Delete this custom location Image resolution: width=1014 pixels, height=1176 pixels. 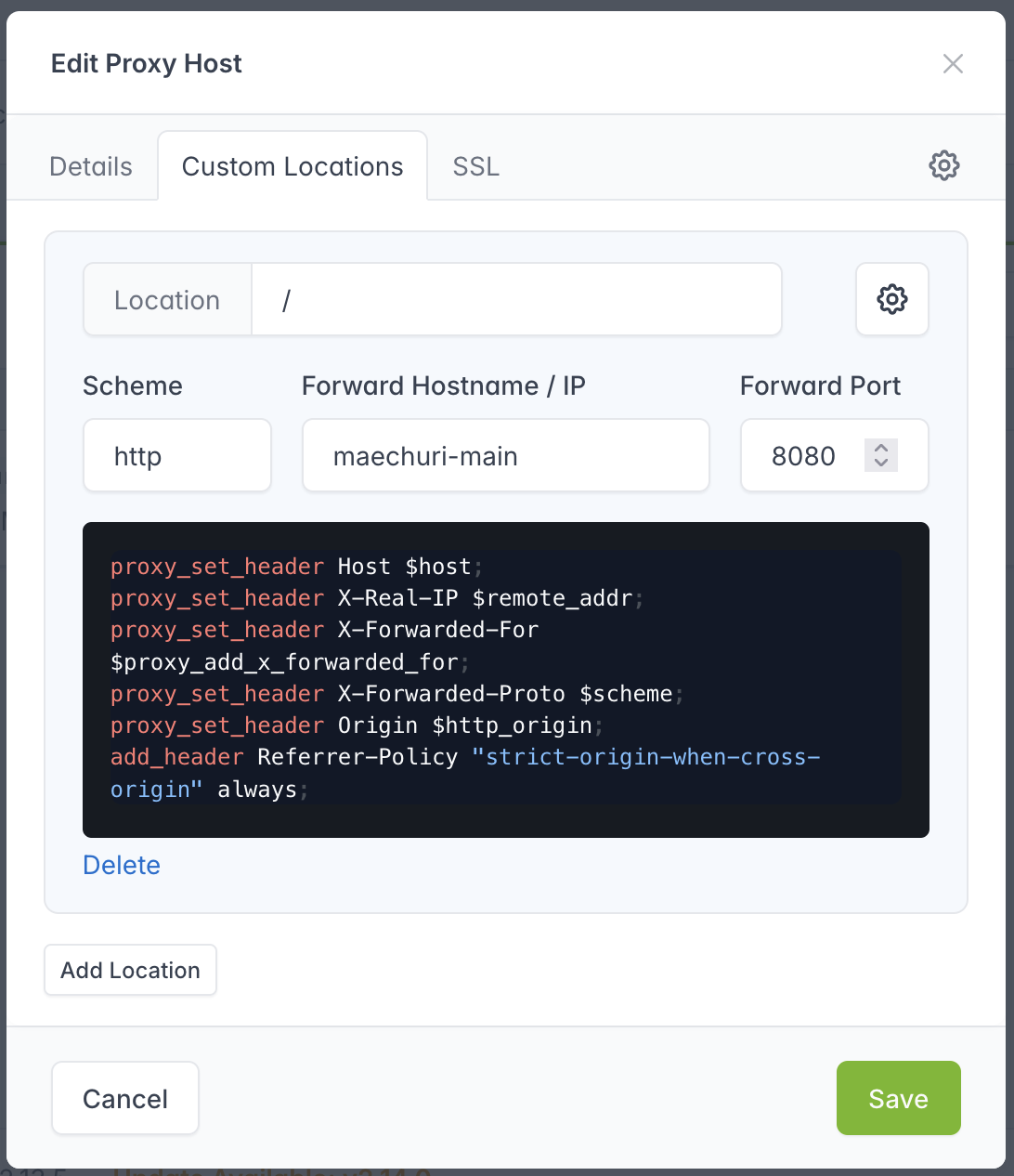click(x=122, y=865)
